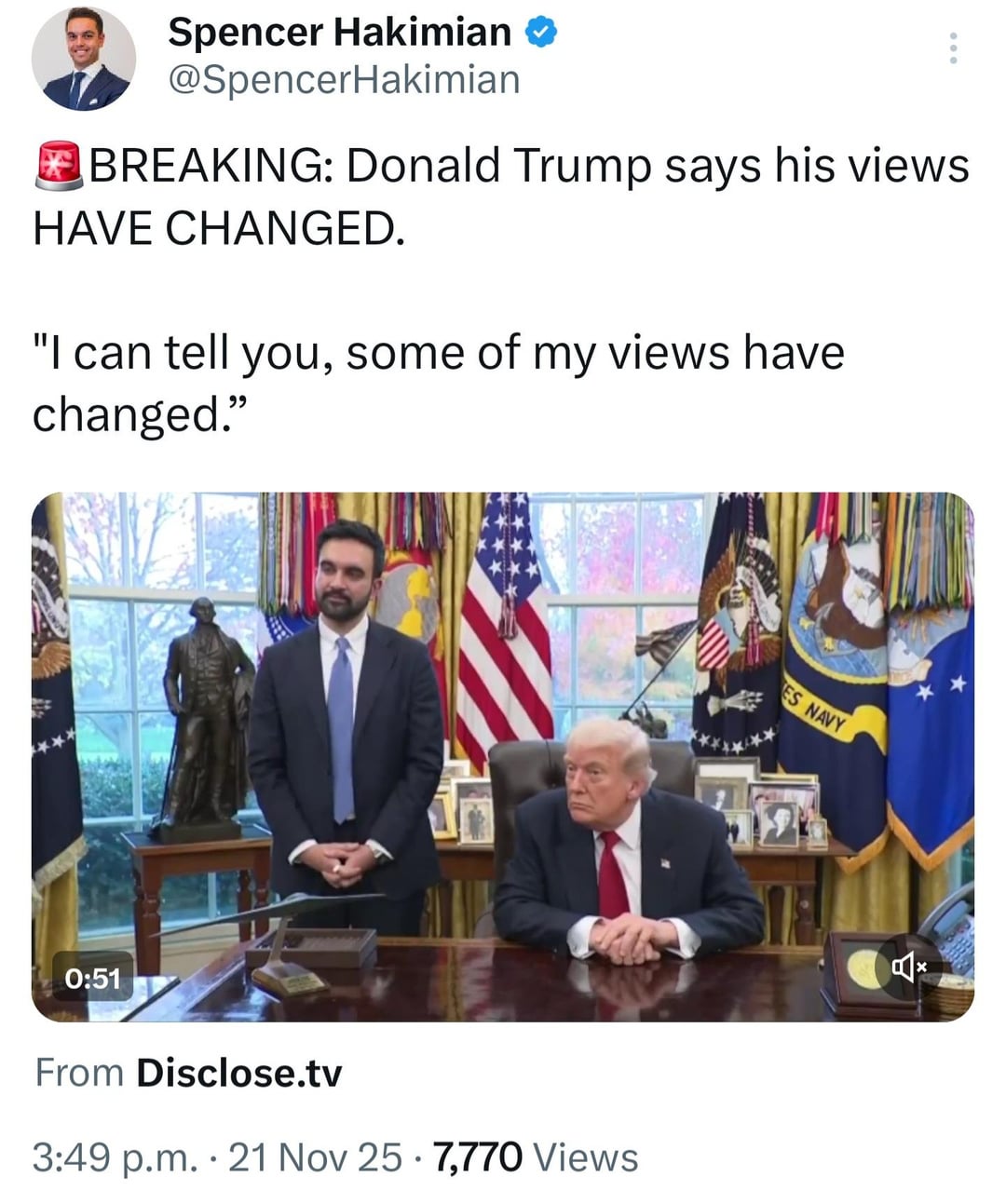
Task: Click the HAVE CHANGED. text line
Action: point(219,227)
